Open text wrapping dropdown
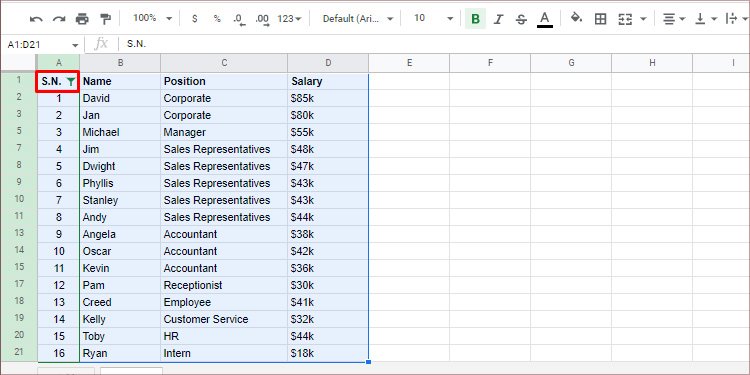750x375 pixels. click(737, 19)
